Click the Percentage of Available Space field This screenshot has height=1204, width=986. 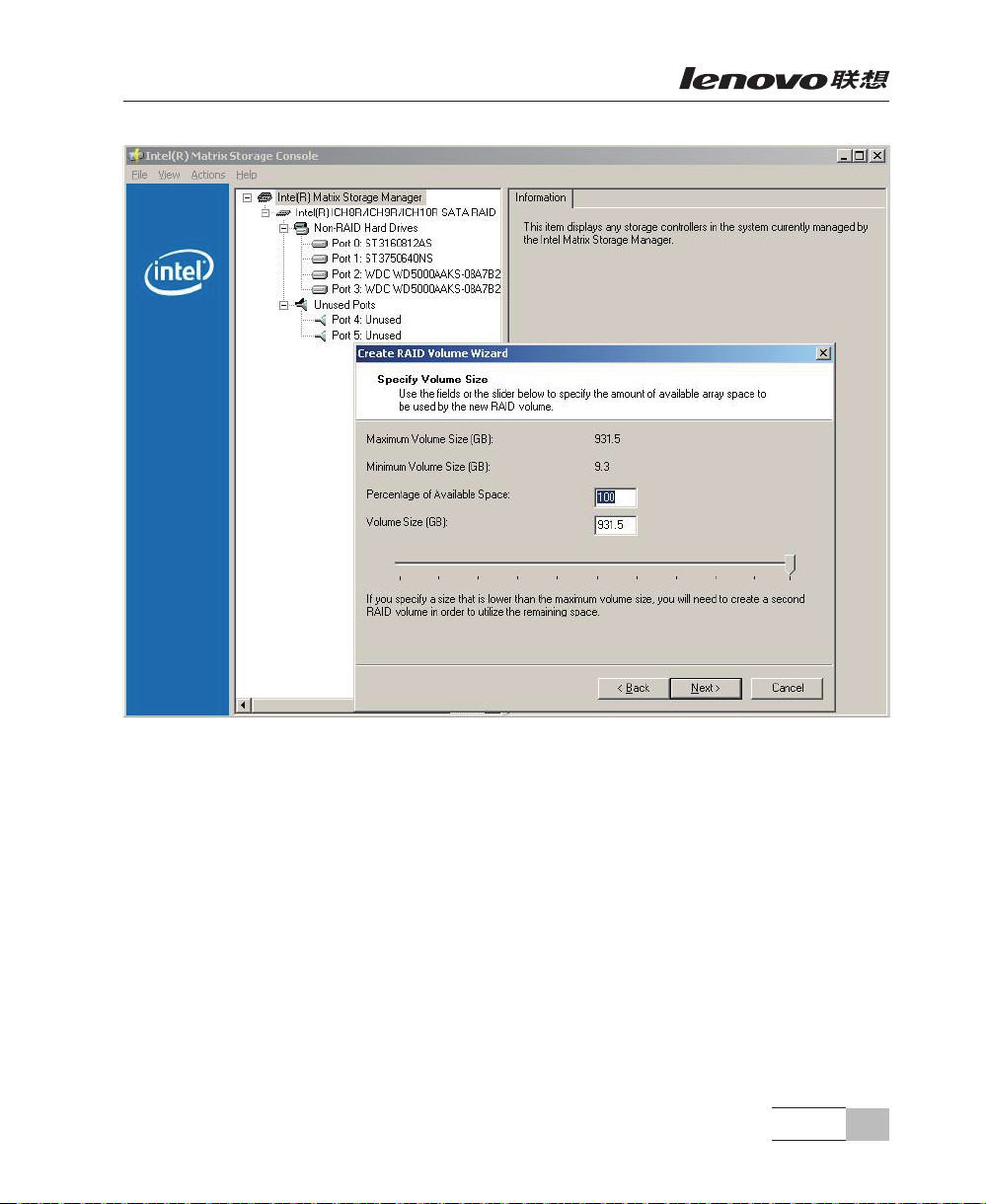coord(616,497)
